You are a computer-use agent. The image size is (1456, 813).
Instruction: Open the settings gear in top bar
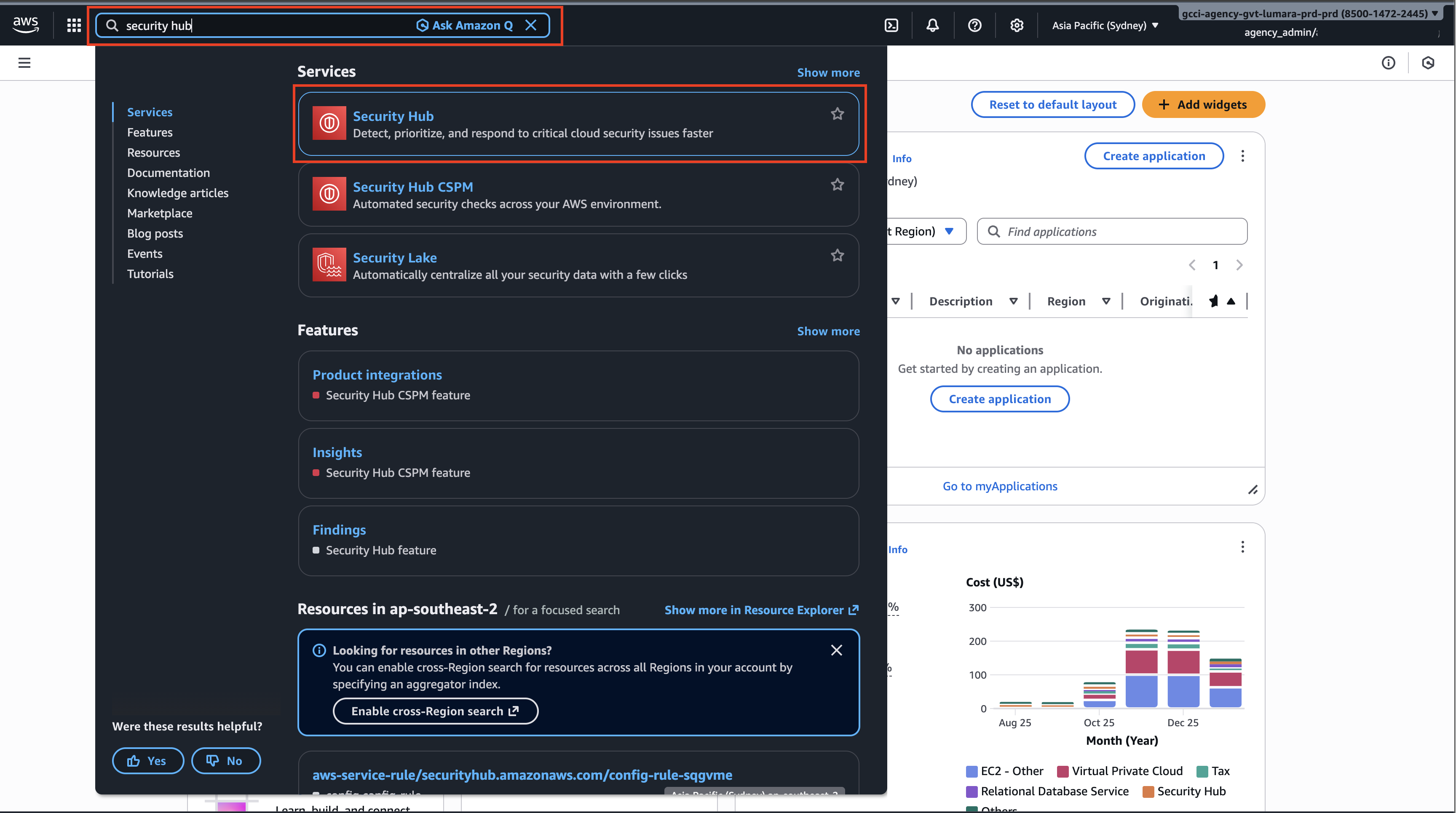coord(1017,25)
